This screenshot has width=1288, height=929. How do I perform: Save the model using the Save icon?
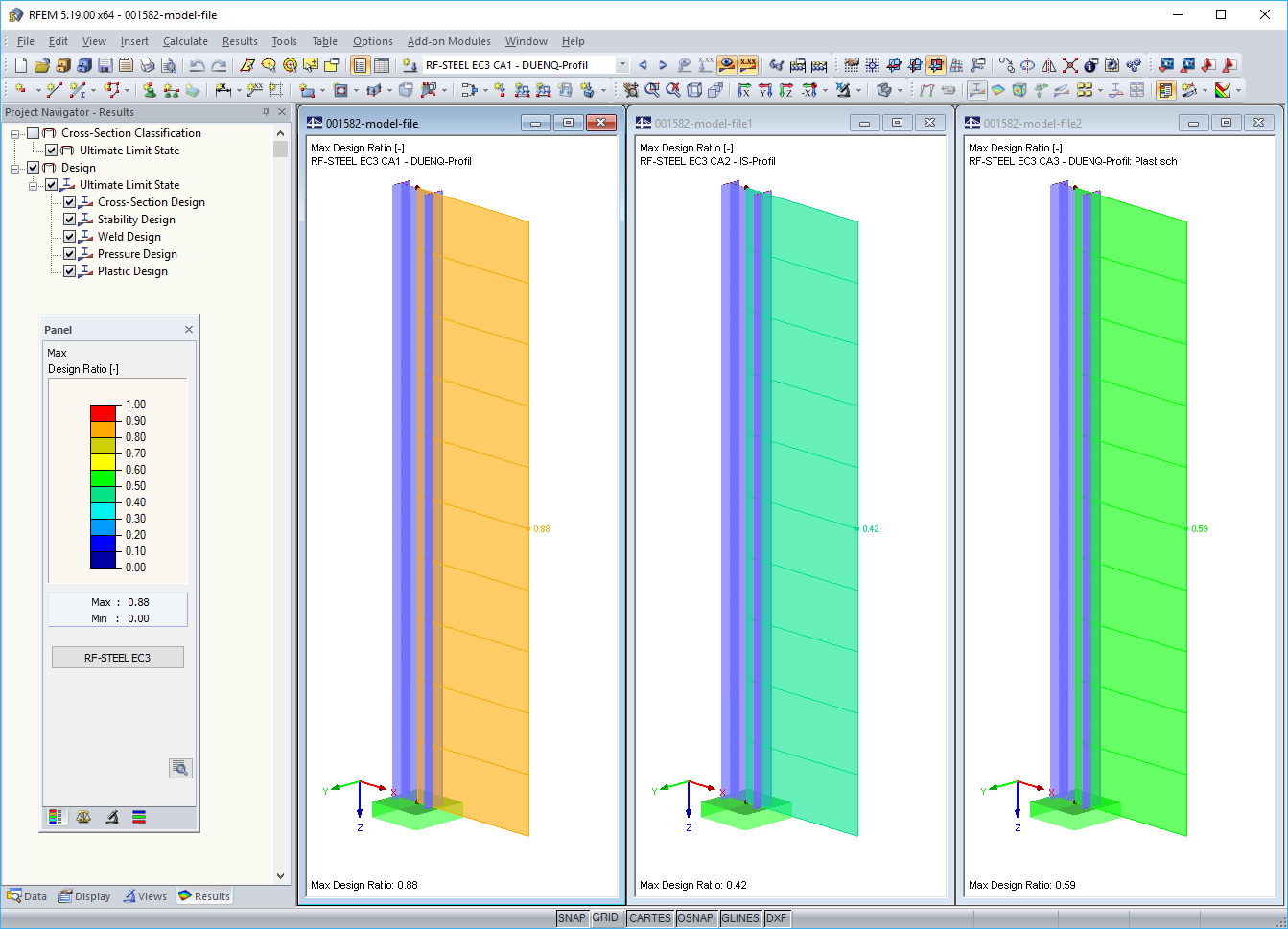(x=105, y=65)
